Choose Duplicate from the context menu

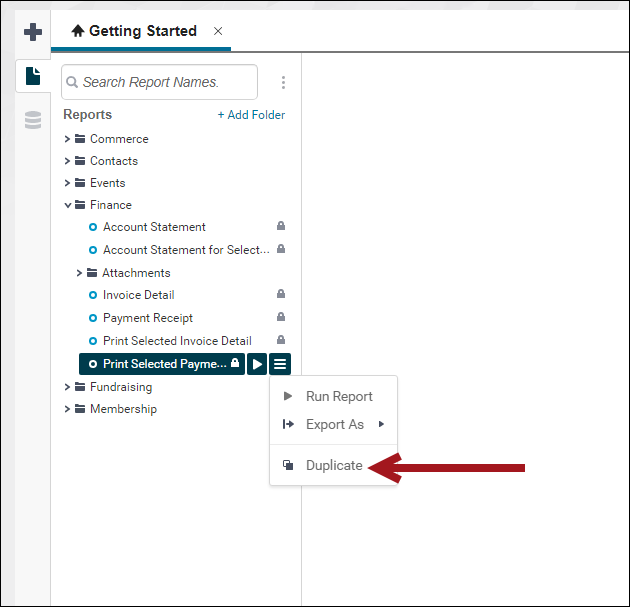pos(333,465)
